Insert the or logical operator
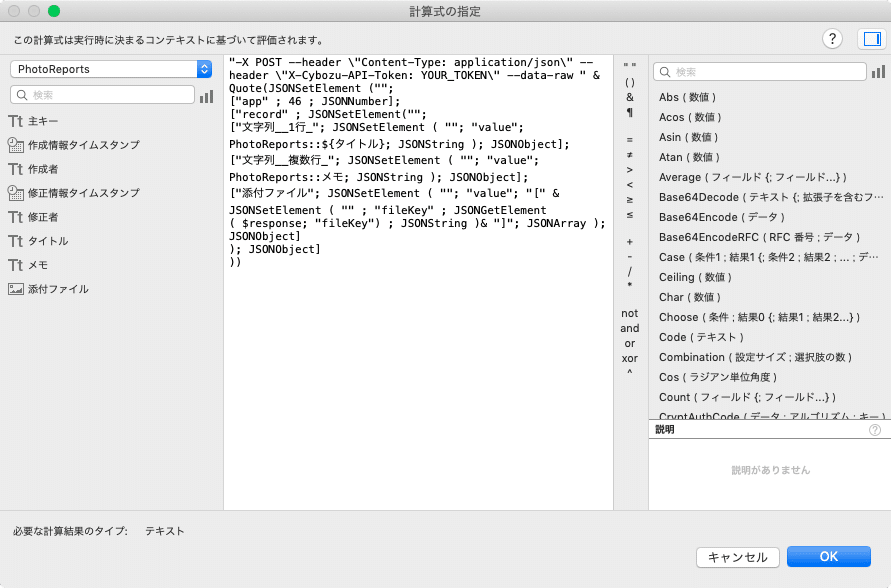Viewport: 891px width, 588px height. [x=630, y=344]
